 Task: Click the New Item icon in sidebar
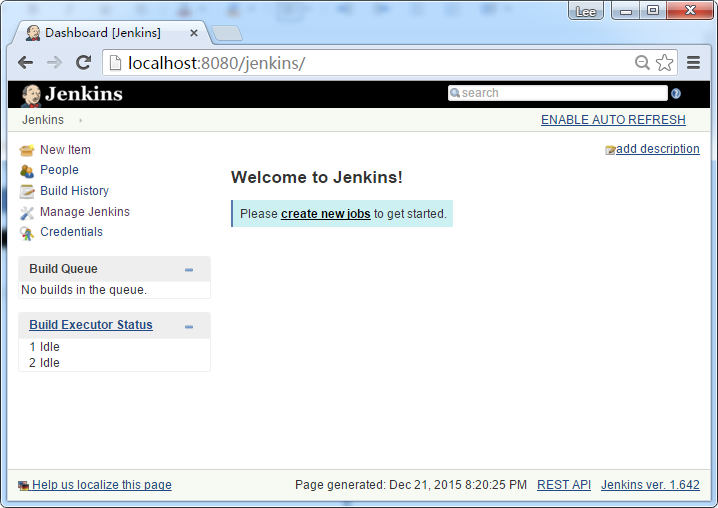pos(27,150)
